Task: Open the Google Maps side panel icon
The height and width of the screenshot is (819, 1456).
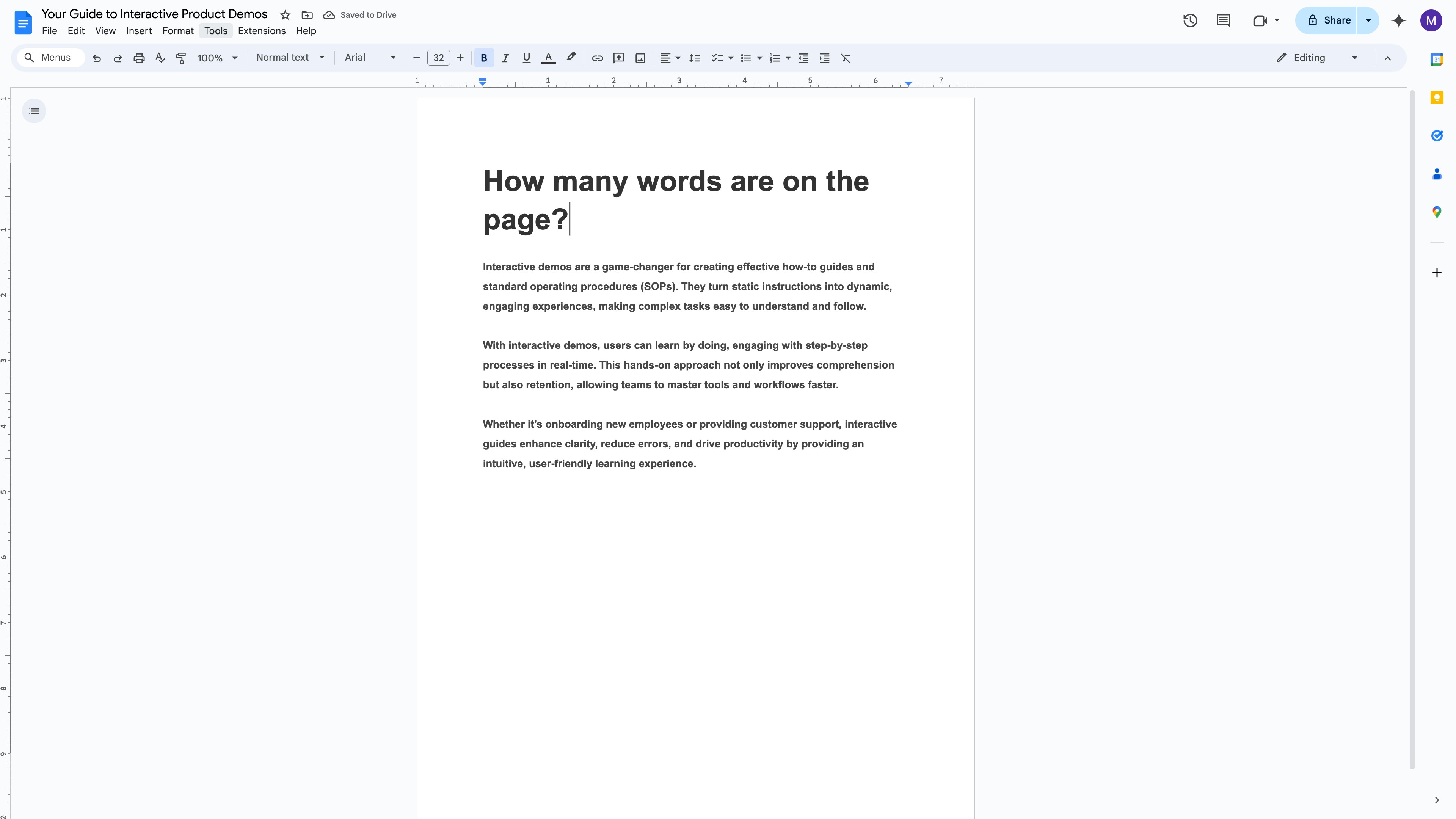Action: tap(1437, 212)
